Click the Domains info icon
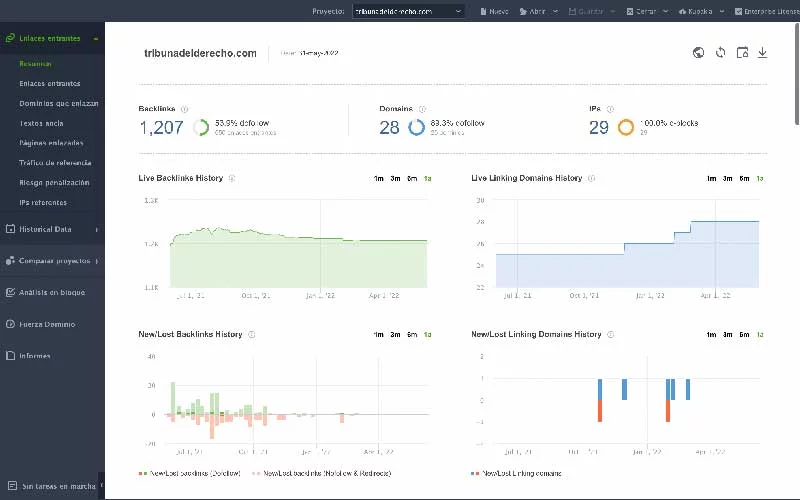This screenshot has width=800, height=500. click(422, 109)
